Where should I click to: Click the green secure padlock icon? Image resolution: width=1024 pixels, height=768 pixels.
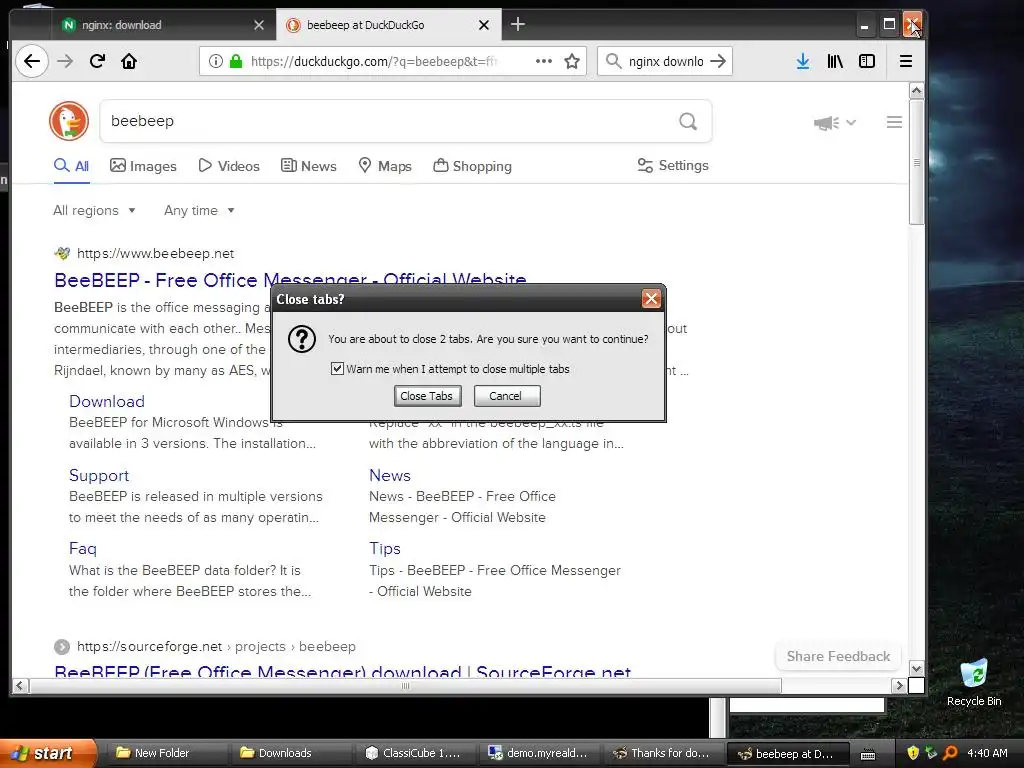(236, 61)
